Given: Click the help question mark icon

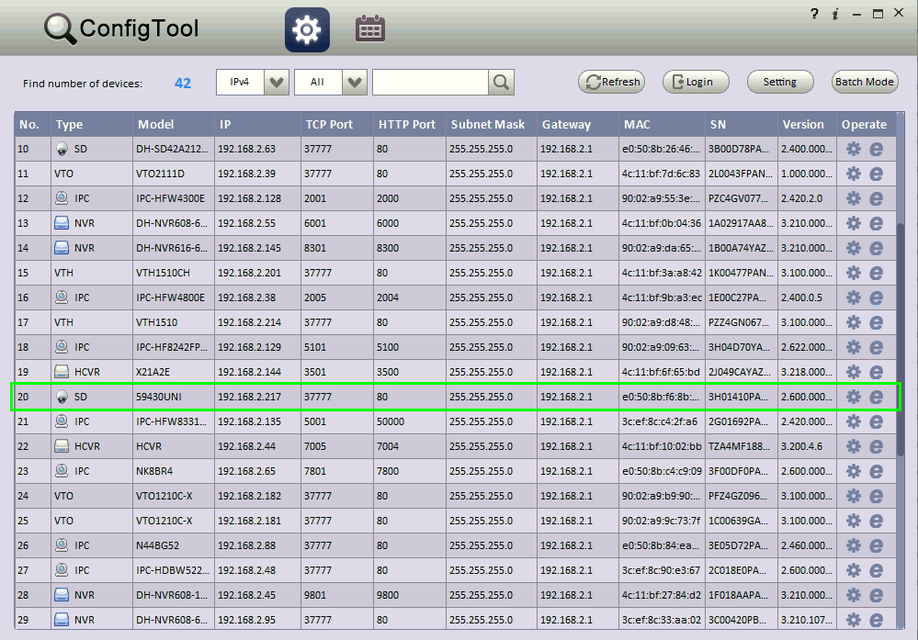Looking at the screenshot, I should pos(814,14).
